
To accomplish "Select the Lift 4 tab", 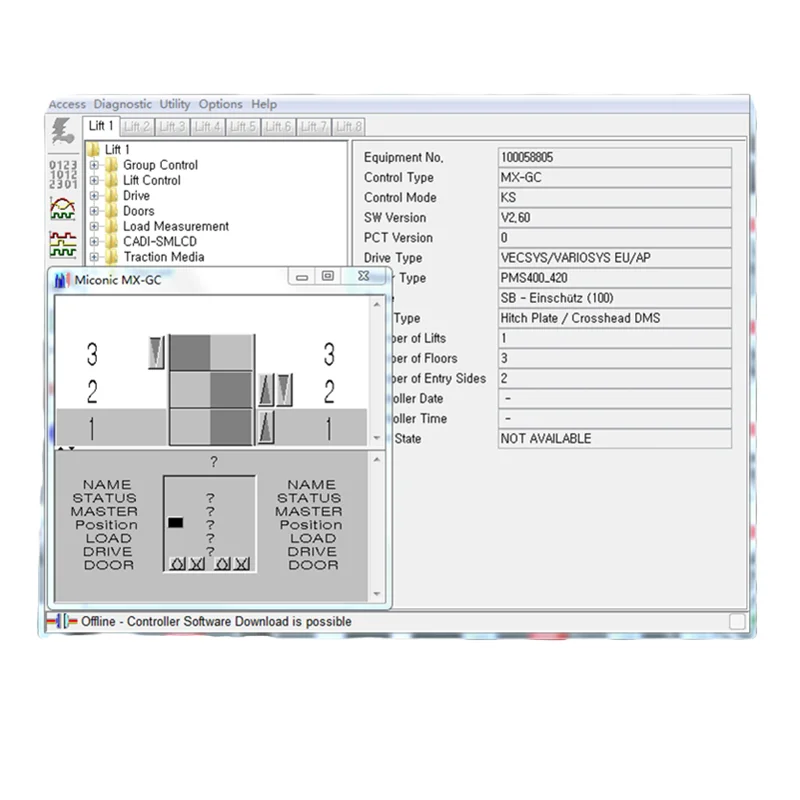I will pyautogui.click(x=207, y=127).
